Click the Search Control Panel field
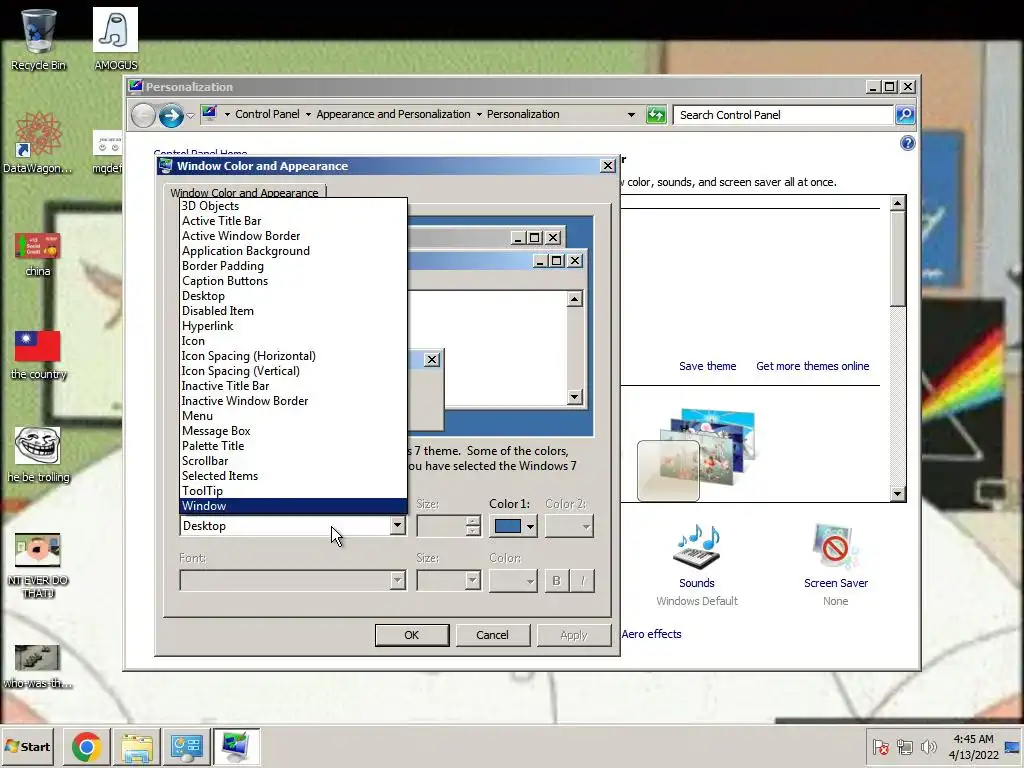The height and width of the screenshot is (768, 1024). [782, 115]
